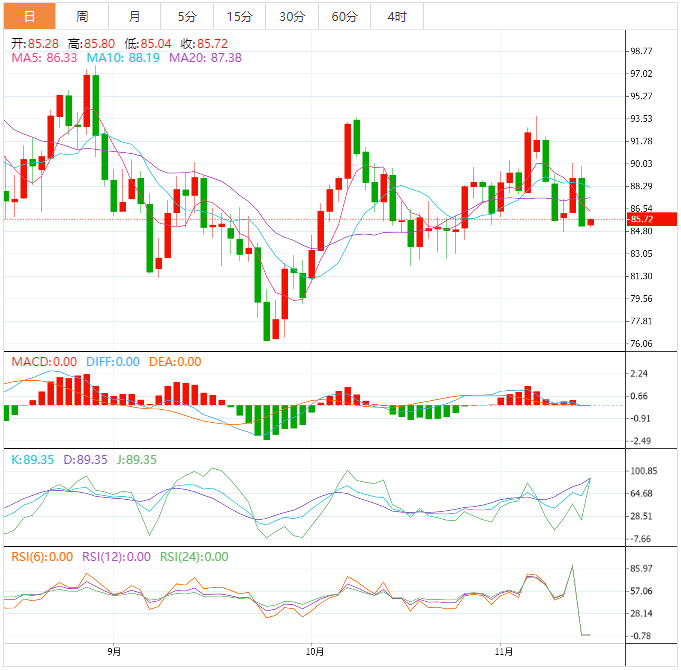
Task: Click the DEA:0.00 label
Action: pyautogui.click(x=174, y=362)
